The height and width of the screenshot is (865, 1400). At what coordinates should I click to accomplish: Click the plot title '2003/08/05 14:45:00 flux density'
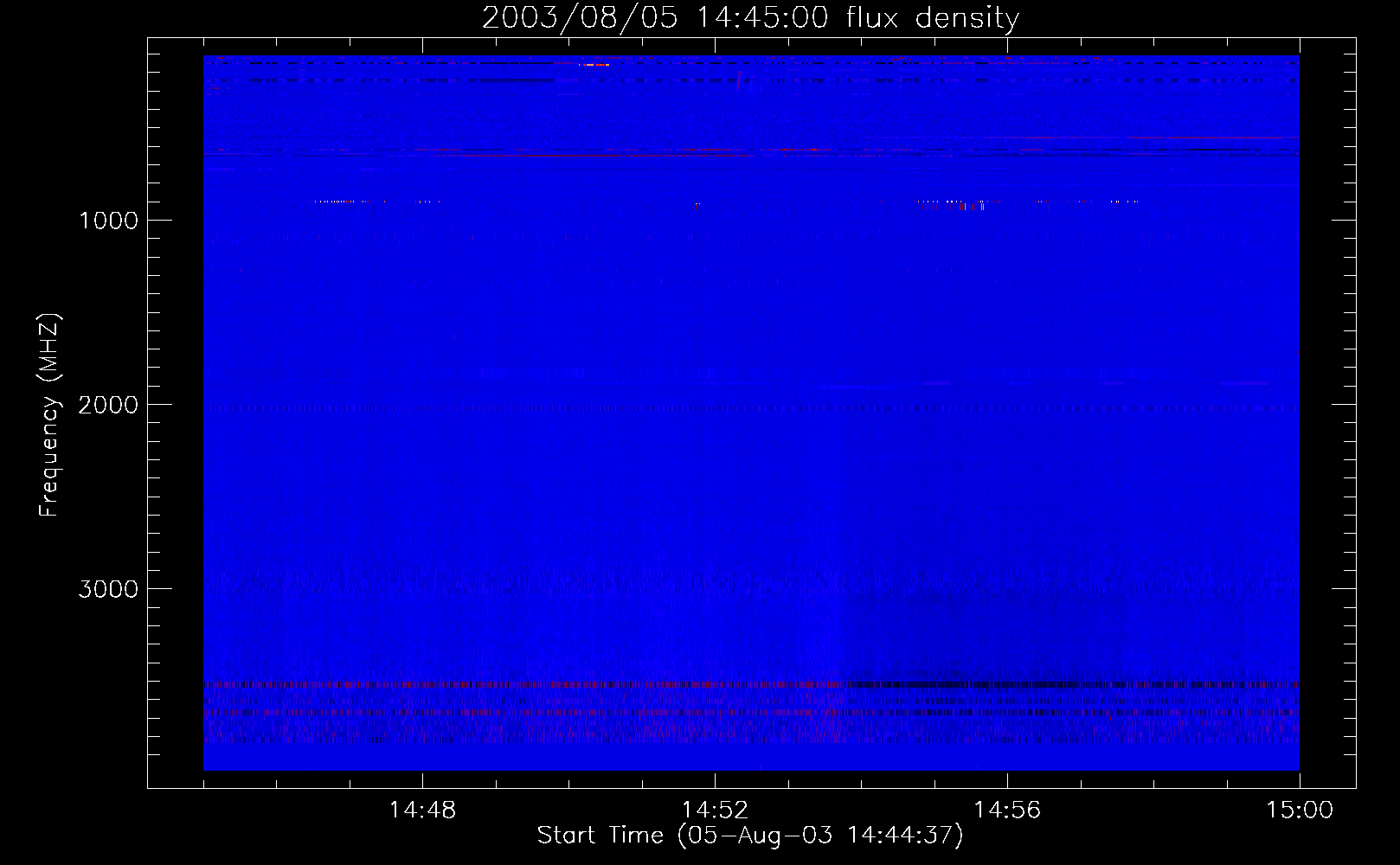750,18
